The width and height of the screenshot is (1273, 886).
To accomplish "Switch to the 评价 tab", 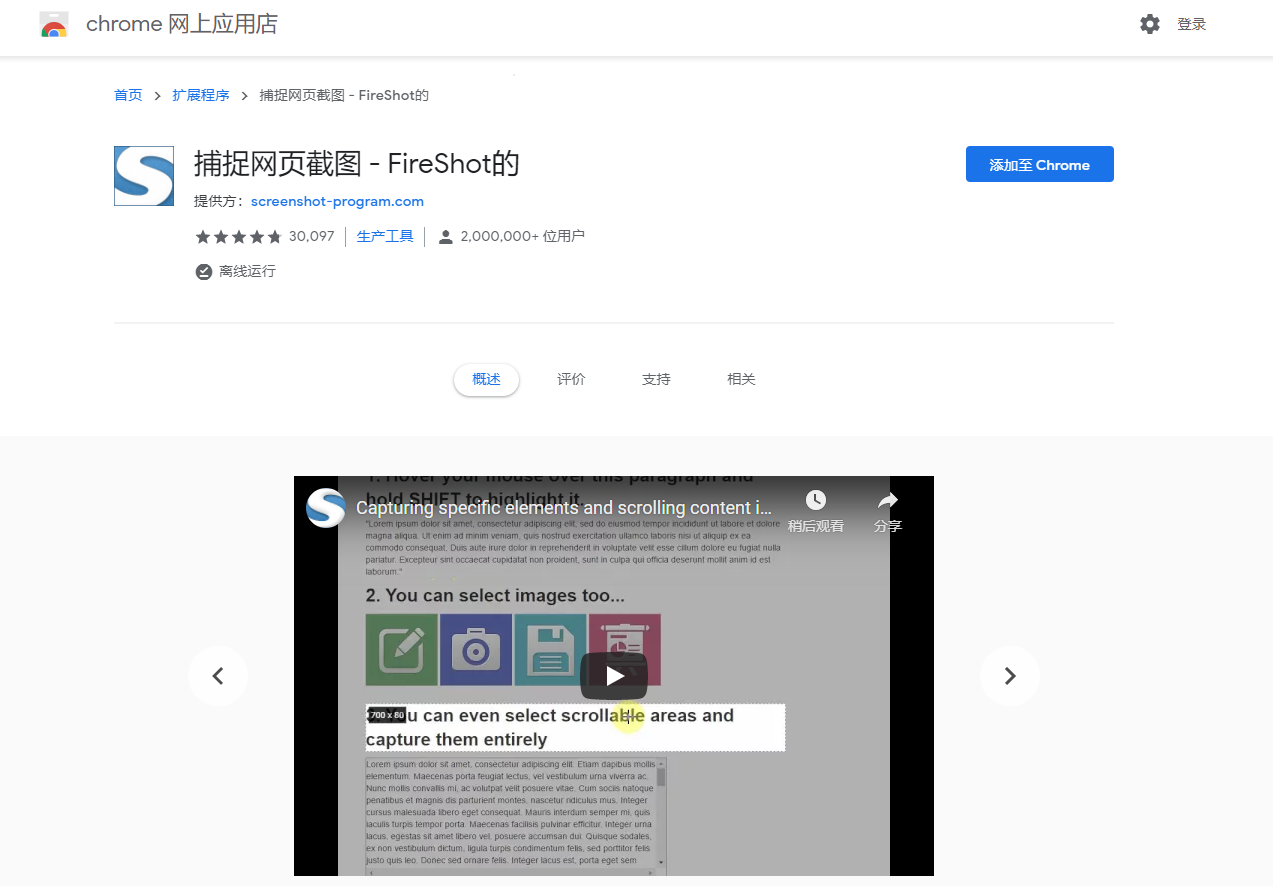I will (571, 380).
